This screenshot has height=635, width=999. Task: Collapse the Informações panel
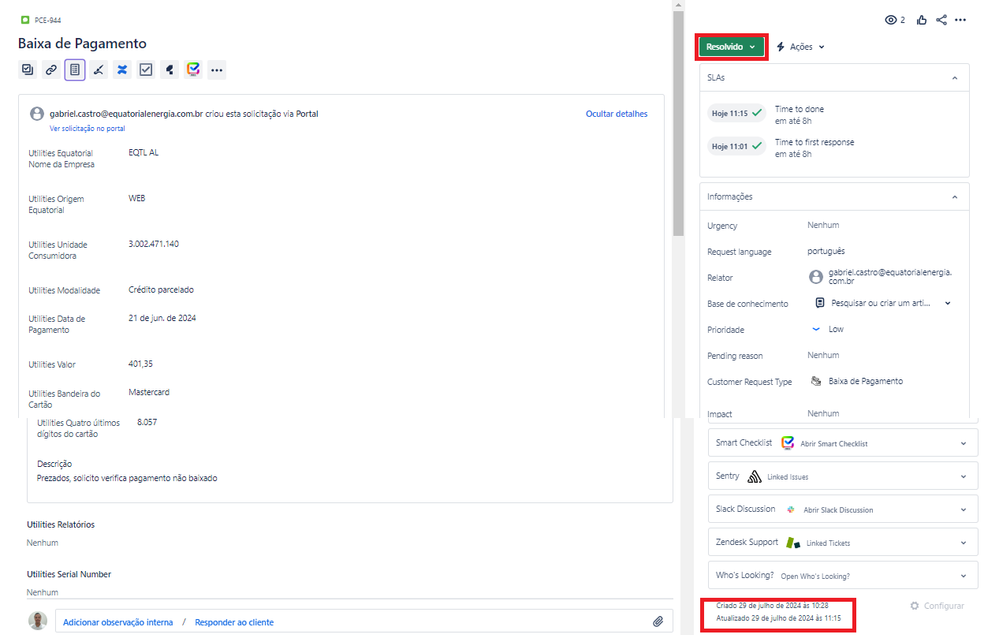pos(953,196)
